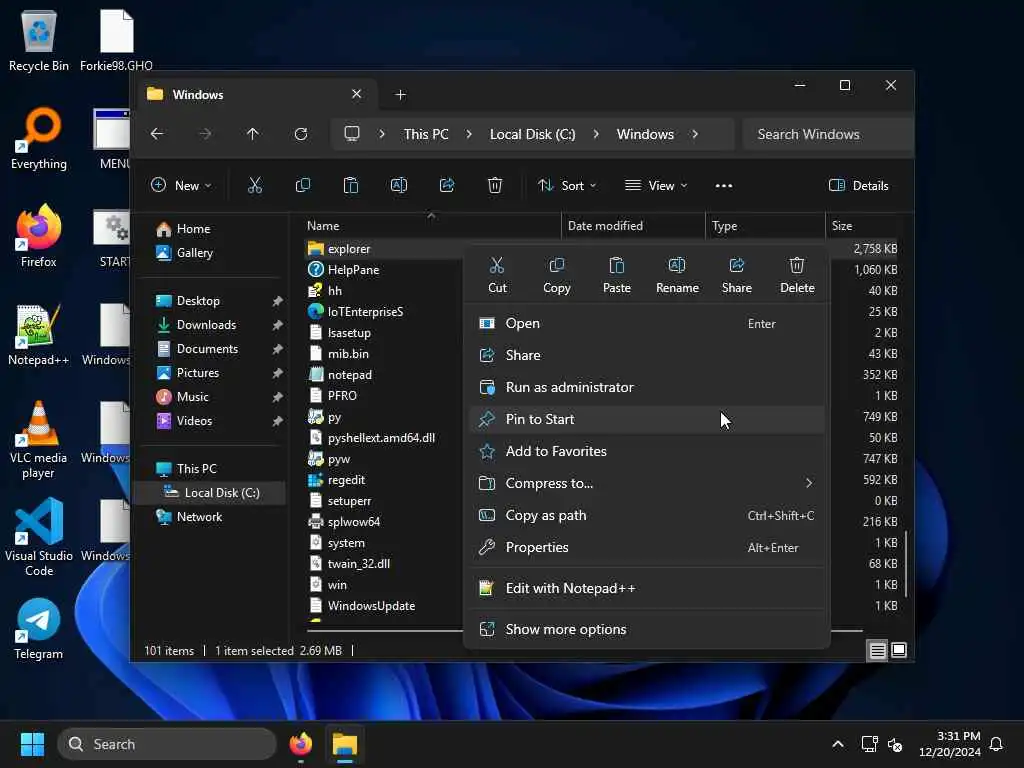Open Pictures in the sidebar
Viewport: 1024px width, 768px height.
click(x=198, y=373)
